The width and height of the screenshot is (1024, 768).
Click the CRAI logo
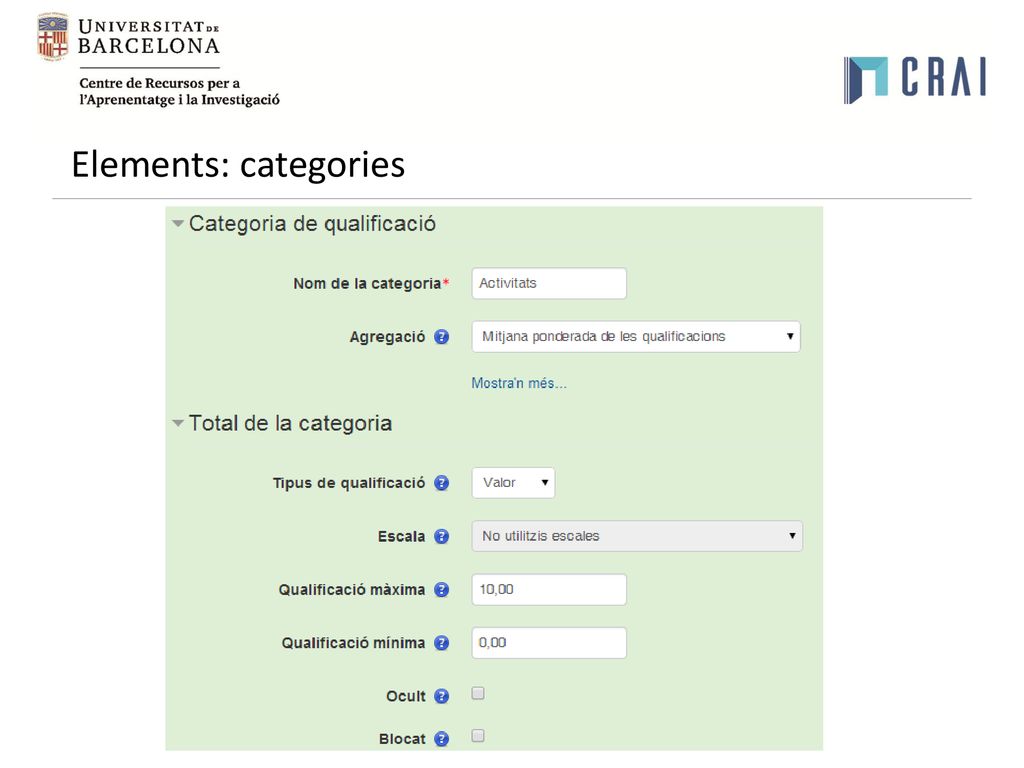914,80
